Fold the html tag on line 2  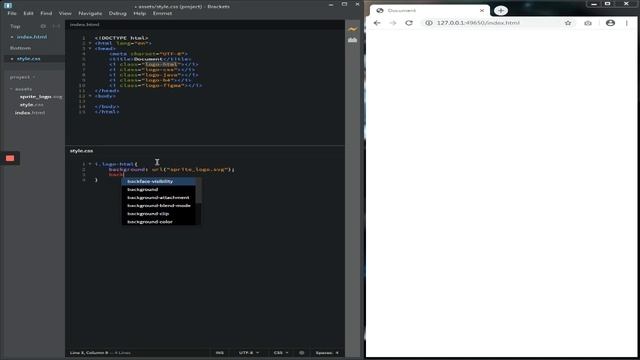pos(90,43)
